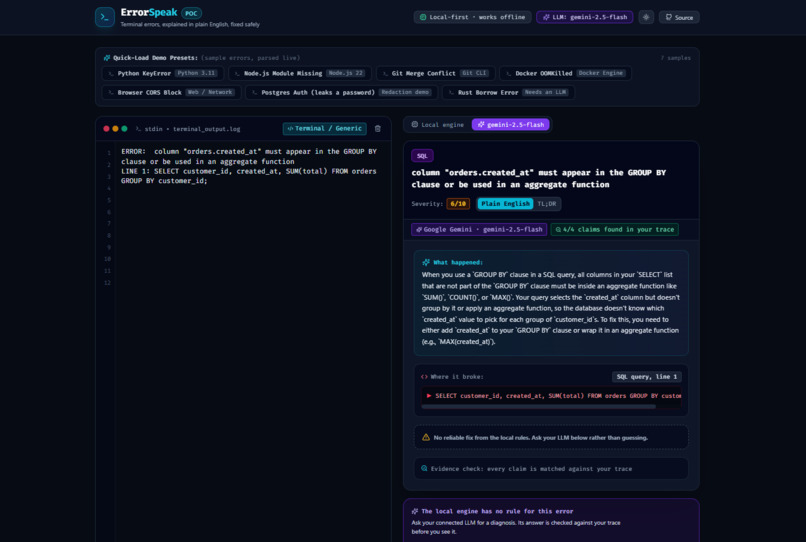Click the POC badge next to ErrorSpeak
The width and height of the screenshot is (806, 542).
(191, 13)
